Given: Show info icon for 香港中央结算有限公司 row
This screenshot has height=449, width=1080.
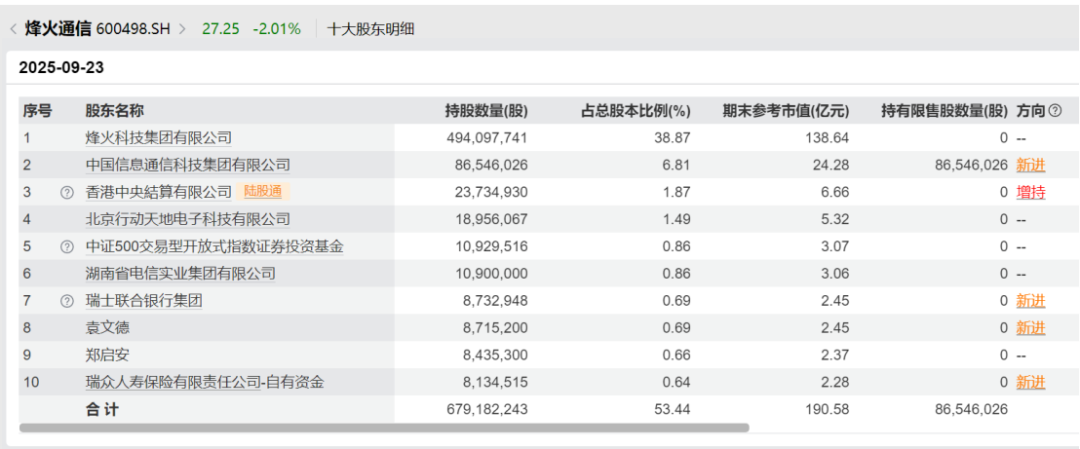Looking at the screenshot, I should click(67, 193).
